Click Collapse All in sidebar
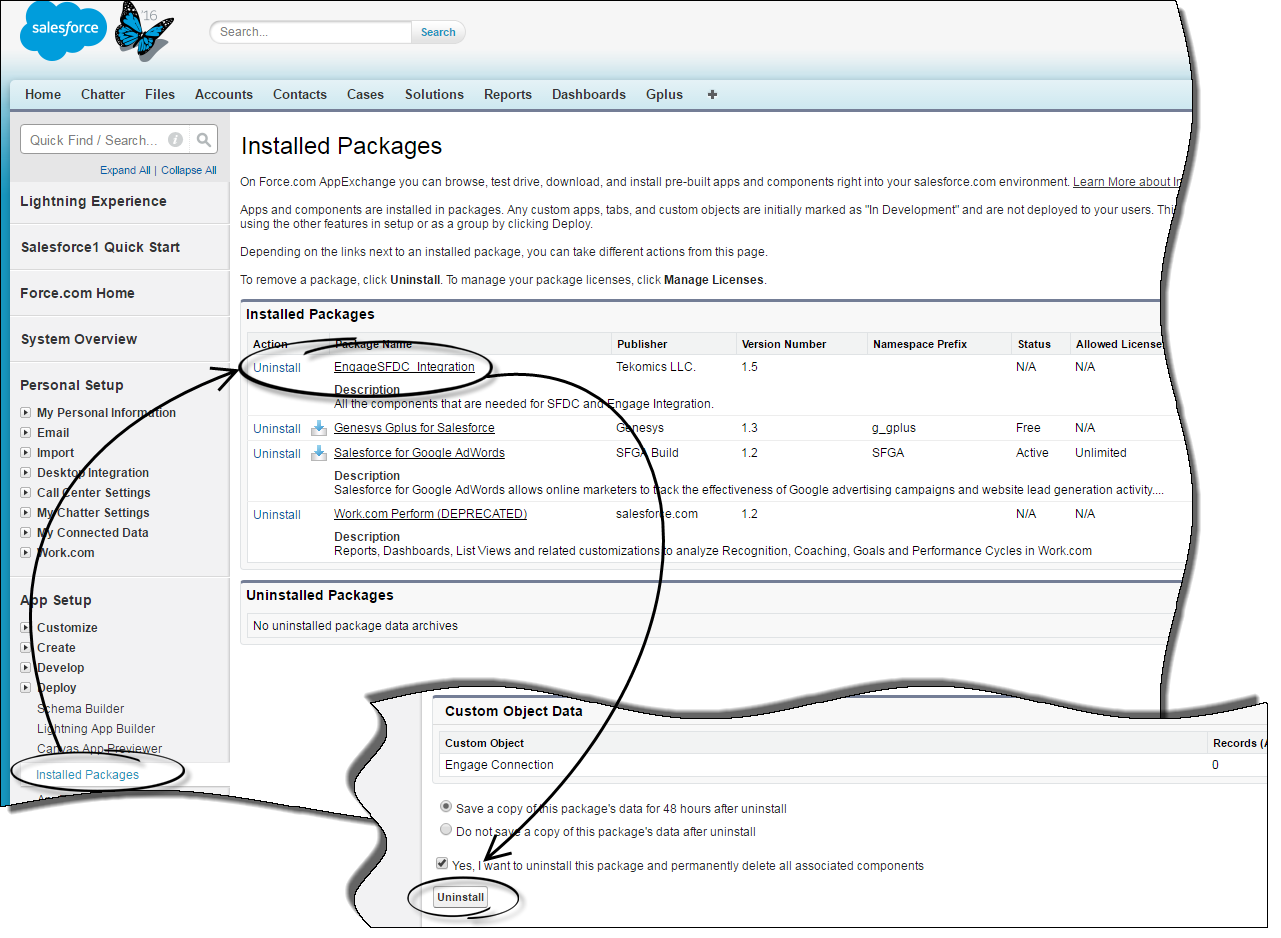1281x938 pixels. [189, 170]
